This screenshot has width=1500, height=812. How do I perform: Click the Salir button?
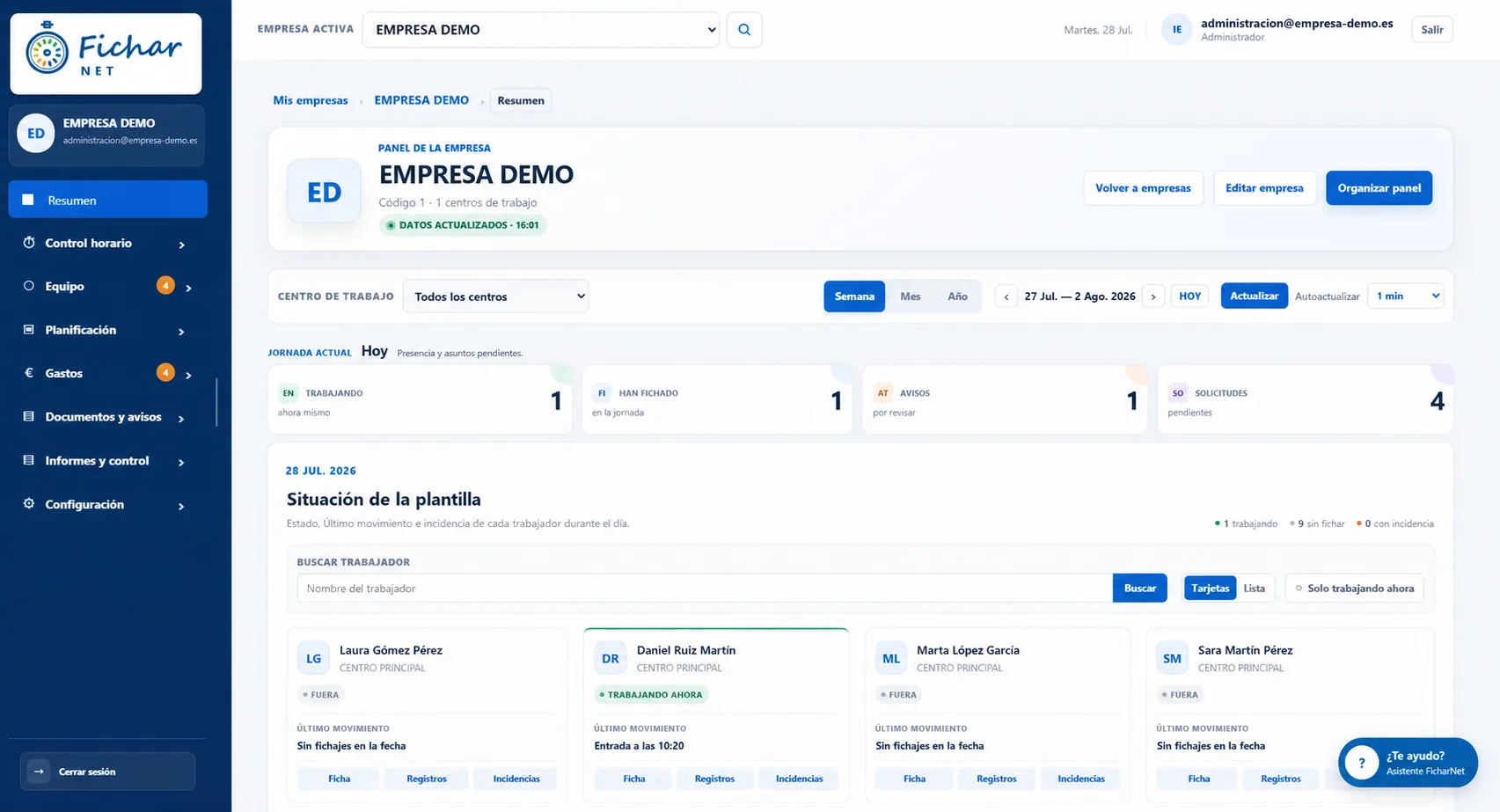[1432, 30]
